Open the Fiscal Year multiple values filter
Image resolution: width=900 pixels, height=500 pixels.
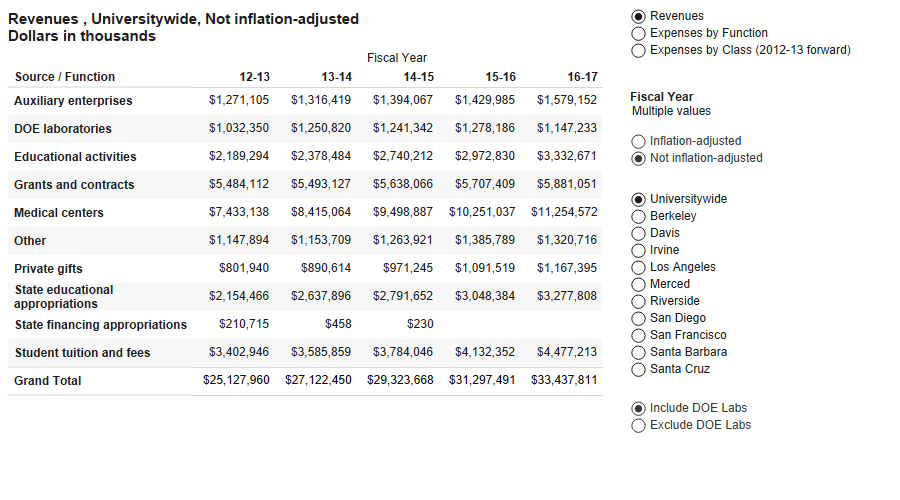671,111
